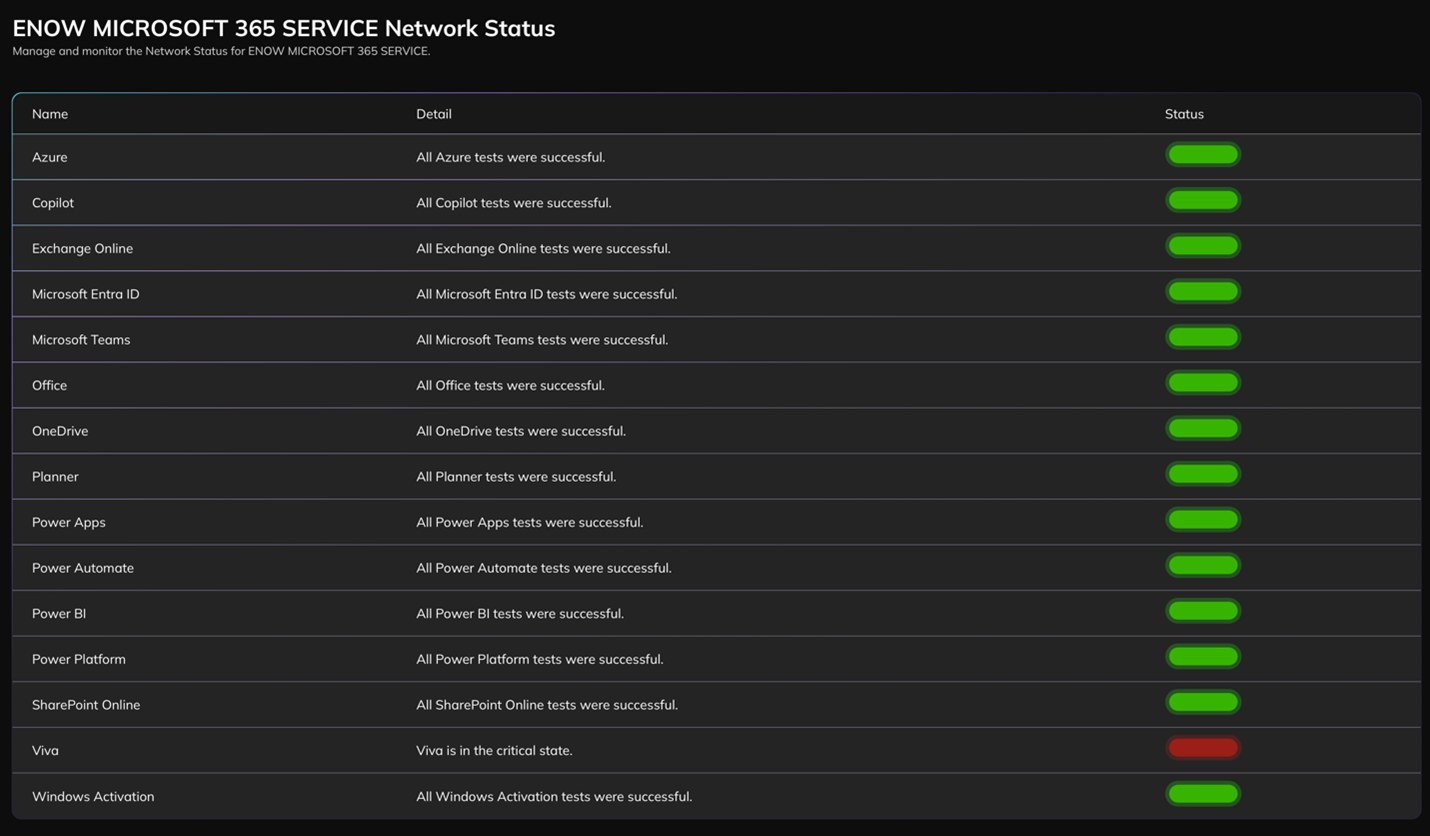The height and width of the screenshot is (836, 1430).
Task: Open the Viva row name
Action: pyautogui.click(x=45, y=751)
